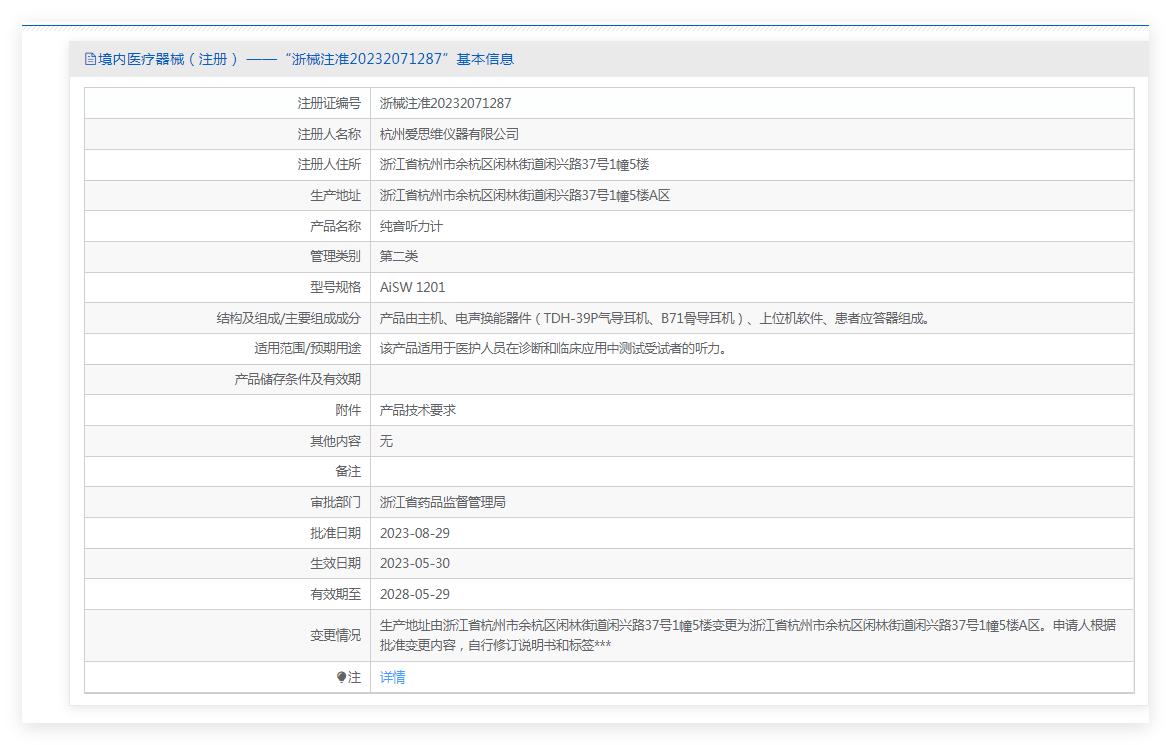Click the 结构及组成/主要组成成分 label
The image size is (1171, 745).
(x=288, y=319)
